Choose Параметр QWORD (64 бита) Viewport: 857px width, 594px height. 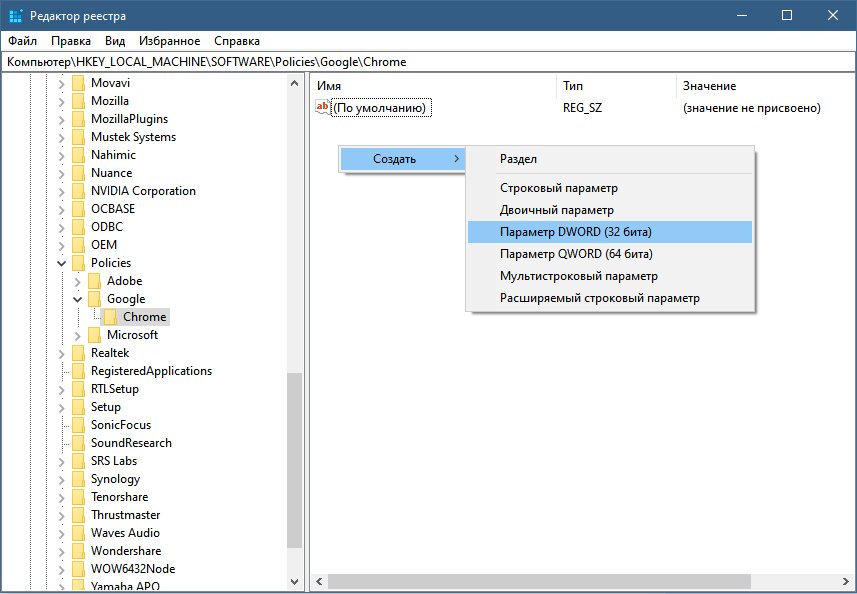click(610, 254)
